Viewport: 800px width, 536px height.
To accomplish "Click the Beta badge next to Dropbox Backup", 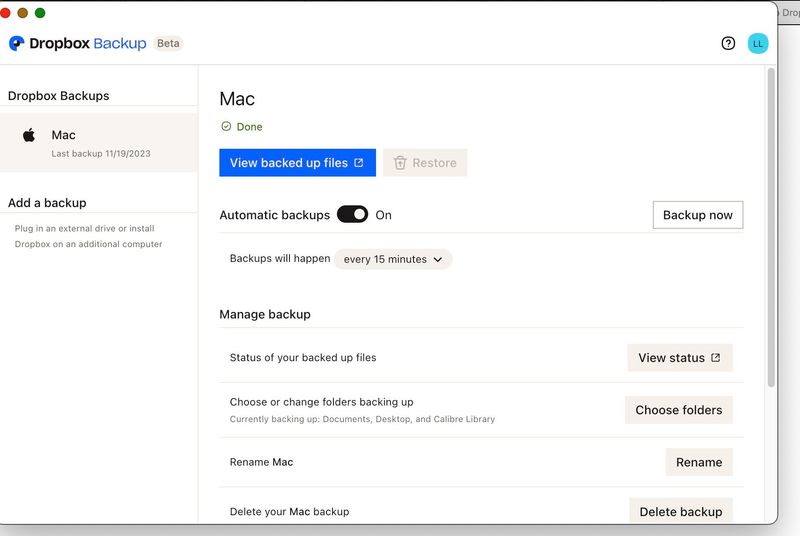I will point(169,44).
